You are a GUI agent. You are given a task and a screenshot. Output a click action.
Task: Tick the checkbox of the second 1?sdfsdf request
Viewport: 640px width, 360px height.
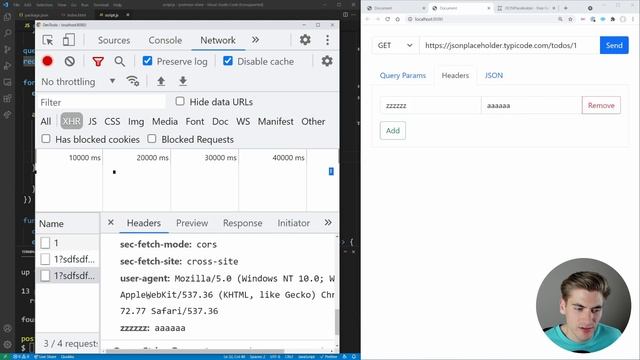45,259
